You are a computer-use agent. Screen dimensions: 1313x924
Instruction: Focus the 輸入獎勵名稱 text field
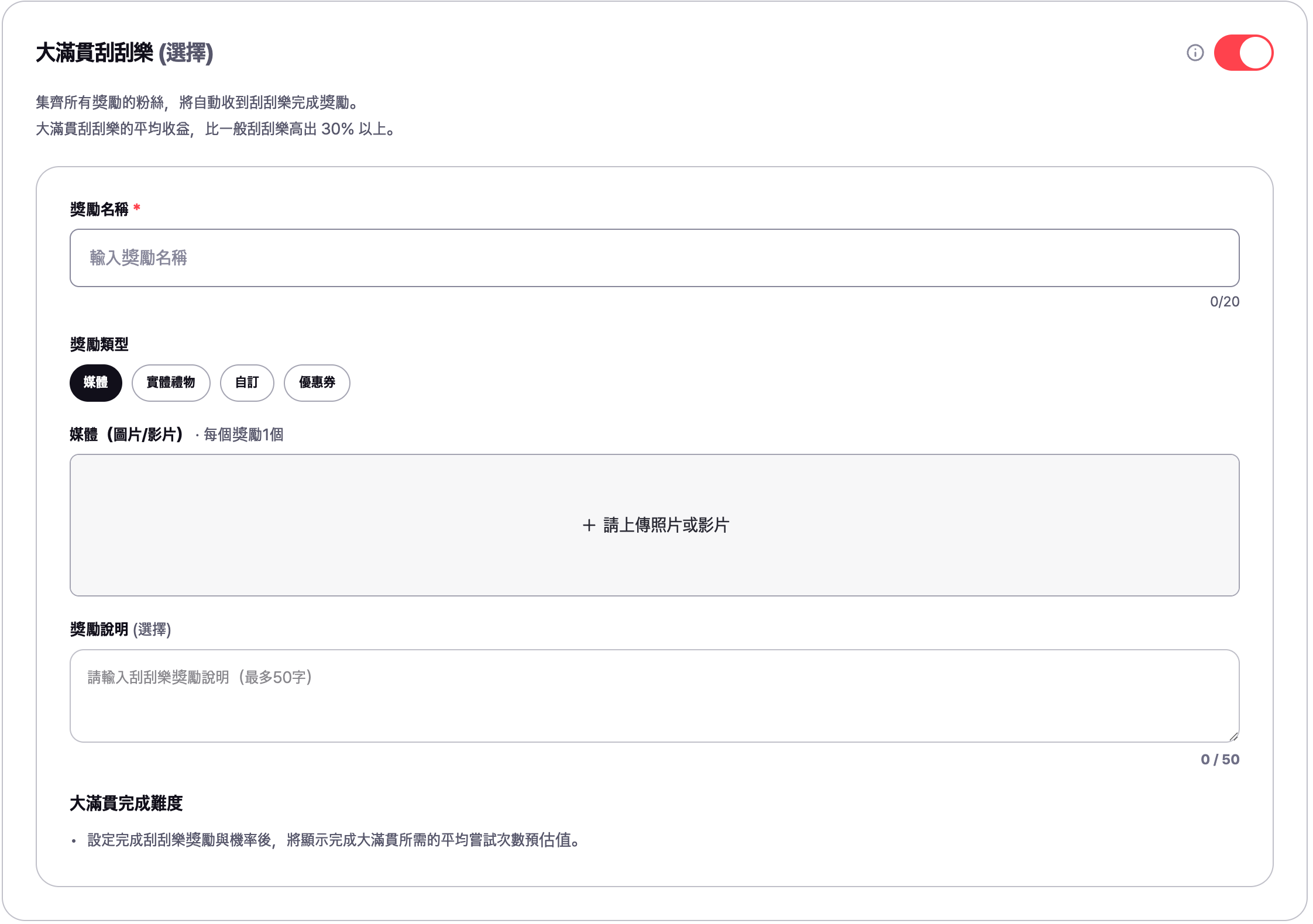tap(654, 258)
